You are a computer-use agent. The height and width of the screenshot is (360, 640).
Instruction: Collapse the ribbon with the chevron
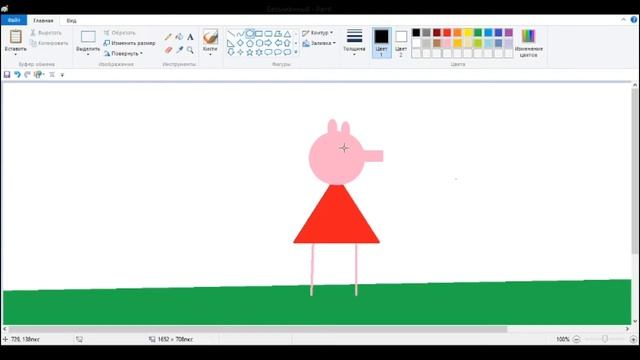[x=623, y=20]
